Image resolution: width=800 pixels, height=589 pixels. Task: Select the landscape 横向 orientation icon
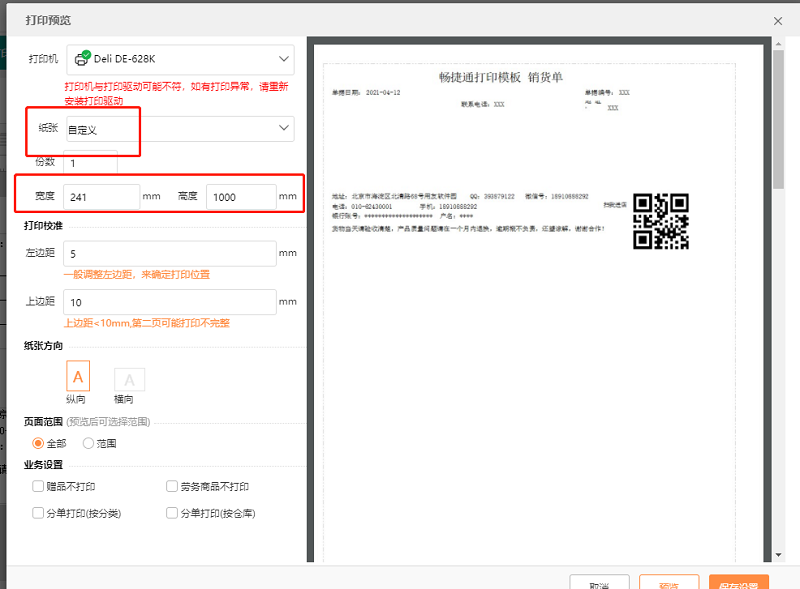click(129, 379)
